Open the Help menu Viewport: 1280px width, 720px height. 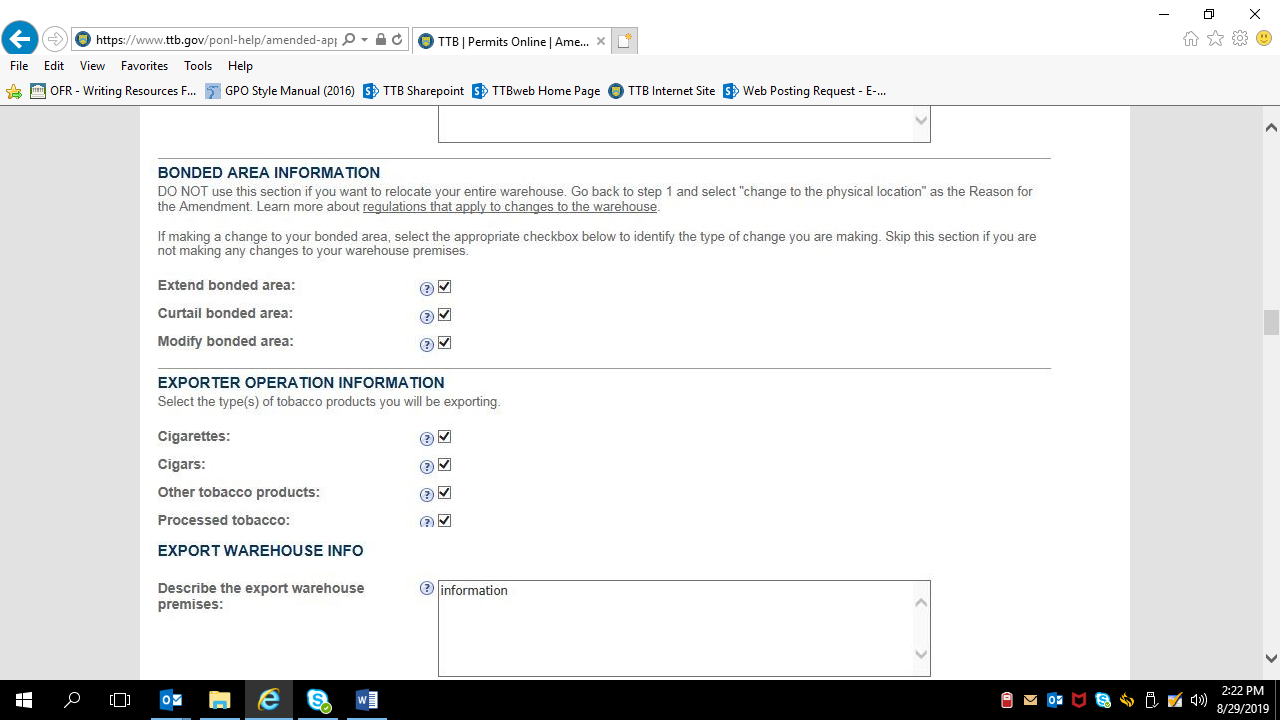click(240, 66)
